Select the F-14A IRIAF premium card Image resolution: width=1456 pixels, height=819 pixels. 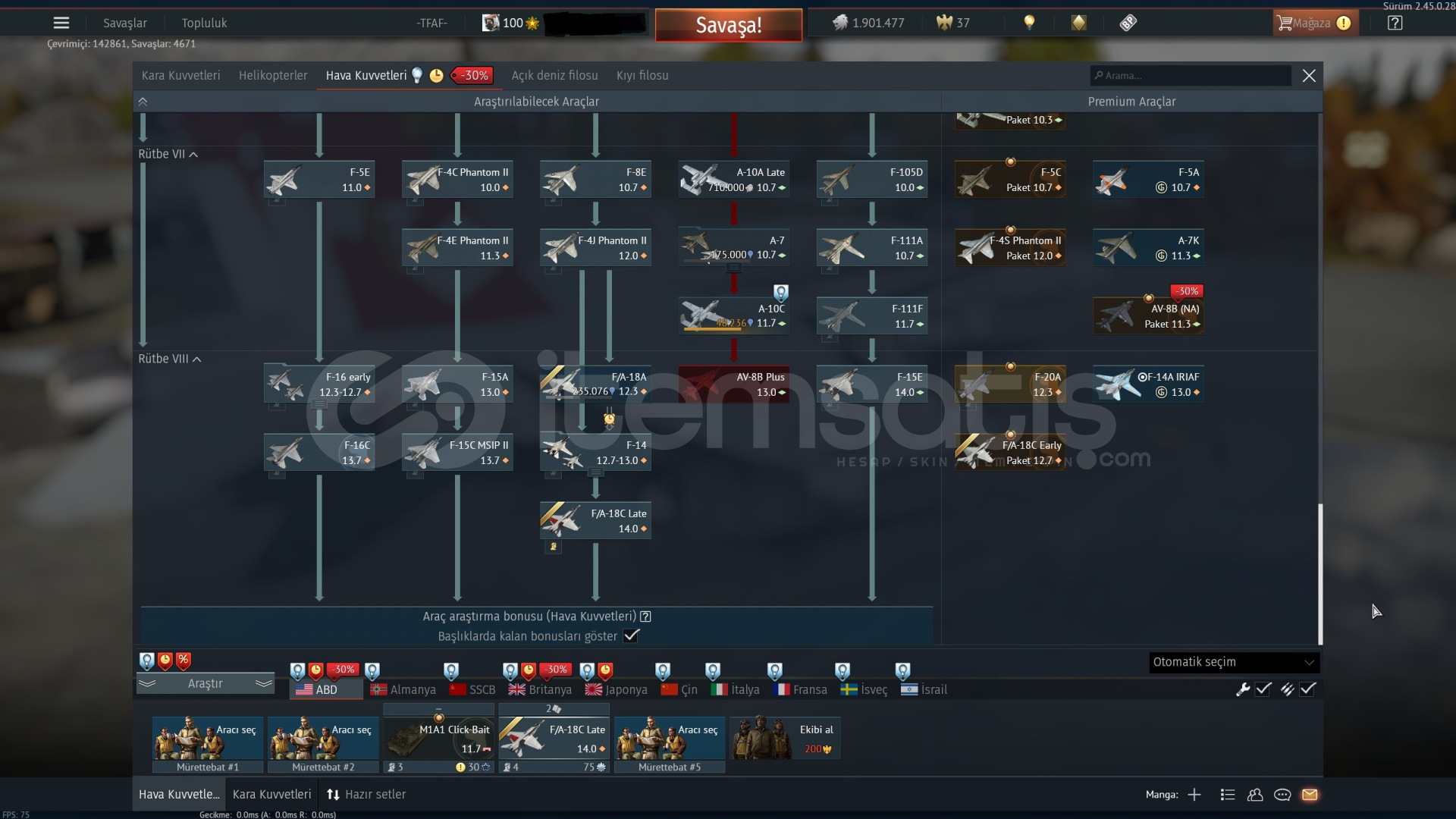(x=1148, y=384)
